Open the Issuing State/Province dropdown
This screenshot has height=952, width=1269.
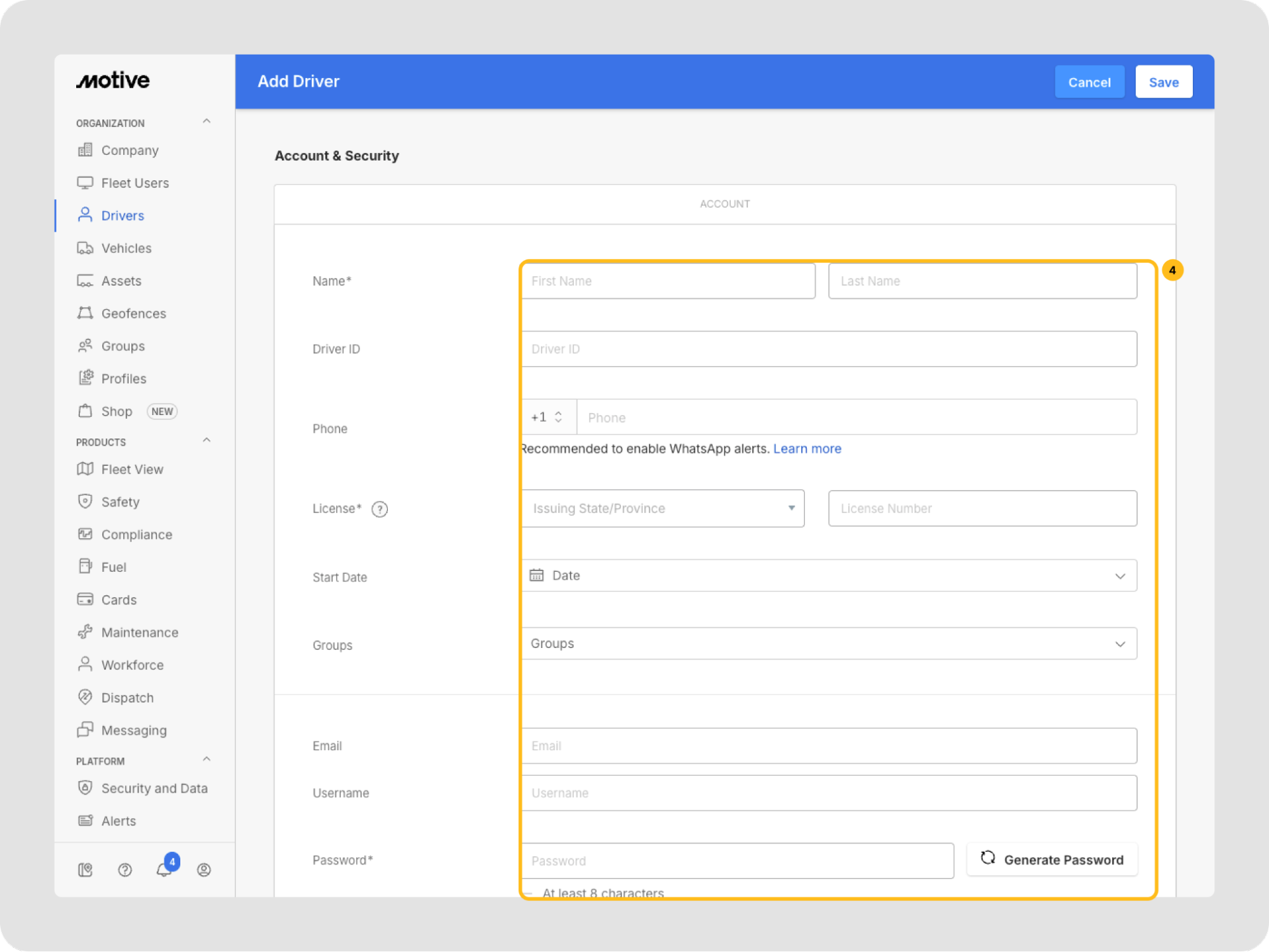pos(663,508)
